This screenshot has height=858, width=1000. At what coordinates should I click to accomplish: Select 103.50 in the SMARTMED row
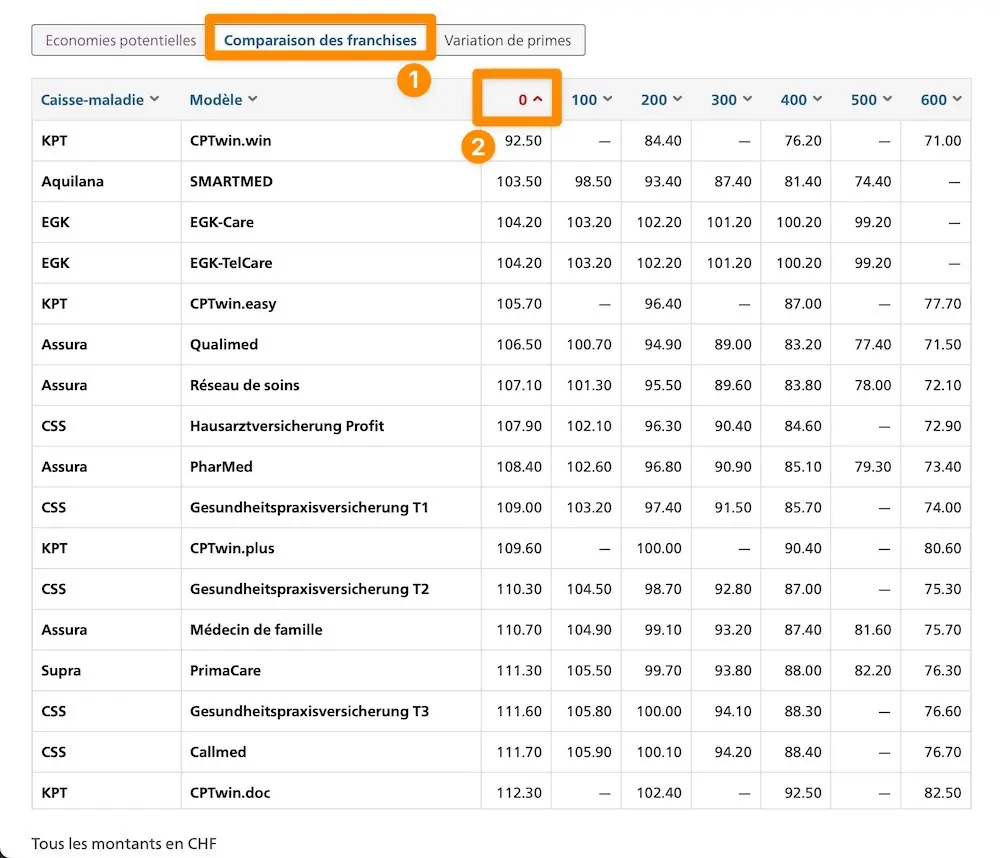(x=519, y=181)
